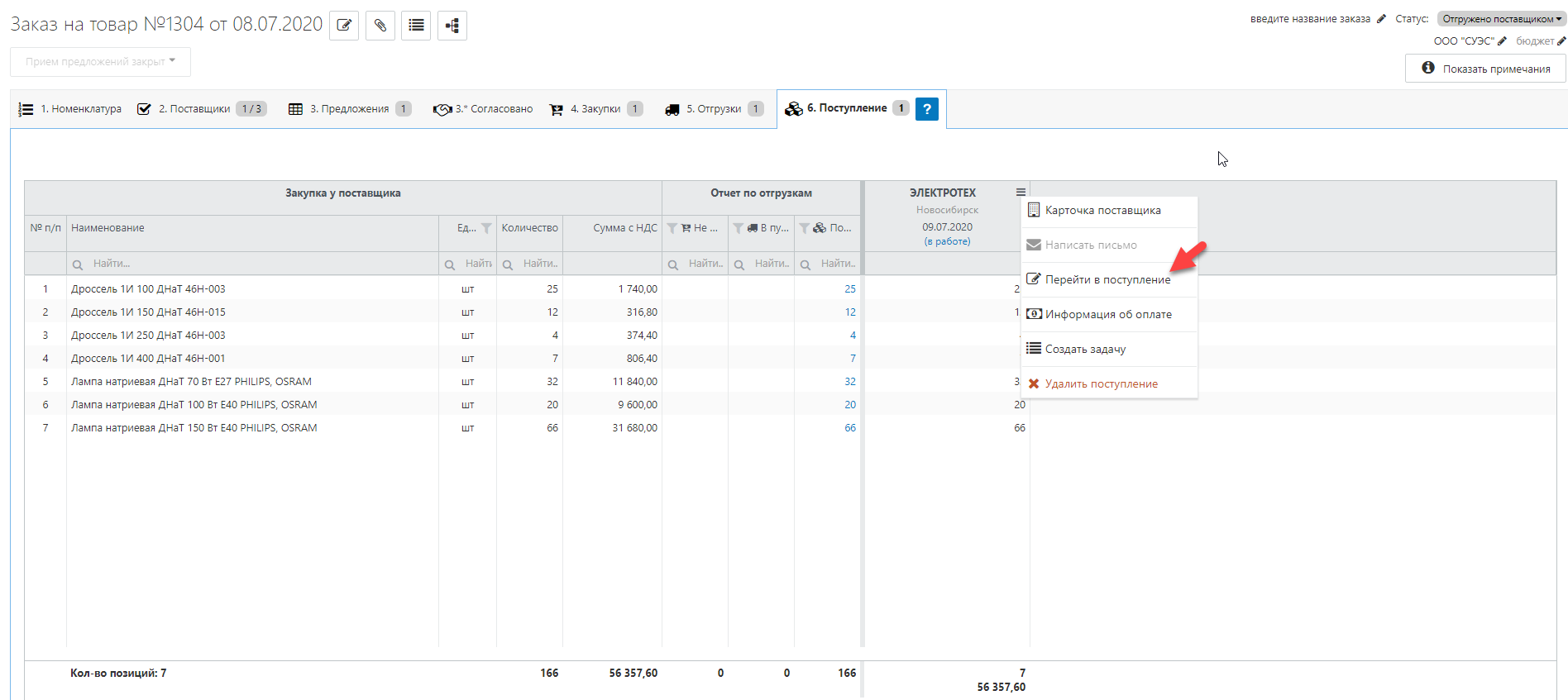
Task: Click the list view icon button
Action: point(416,26)
